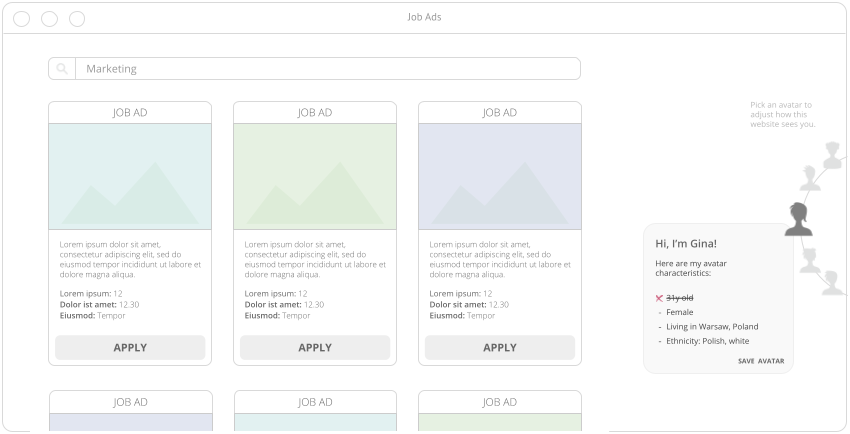Select the gray avatar directly below Gina
The width and height of the screenshot is (850, 434).
[810, 260]
